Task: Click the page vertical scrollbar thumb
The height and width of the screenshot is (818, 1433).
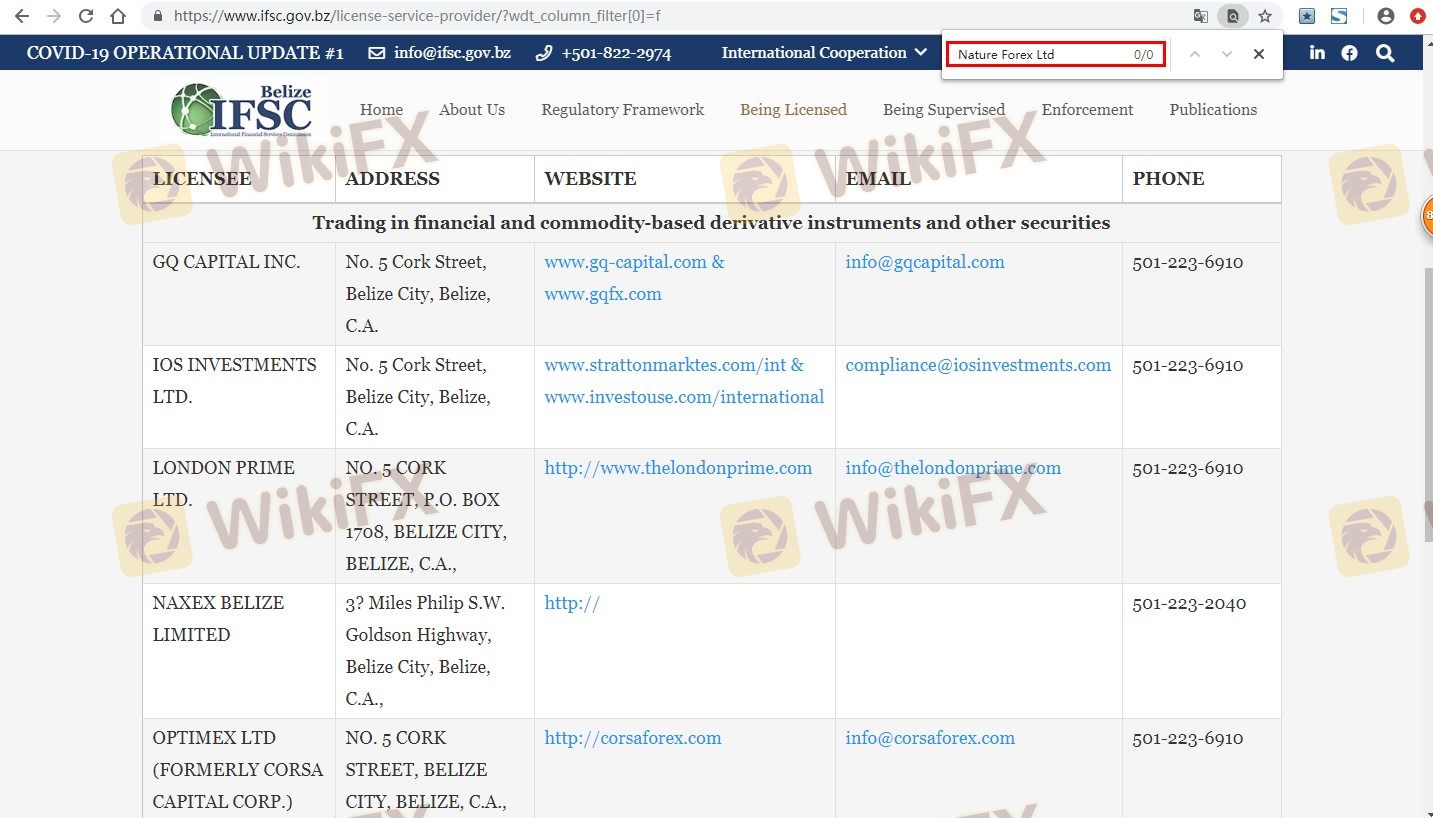Action: pos(1428,405)
